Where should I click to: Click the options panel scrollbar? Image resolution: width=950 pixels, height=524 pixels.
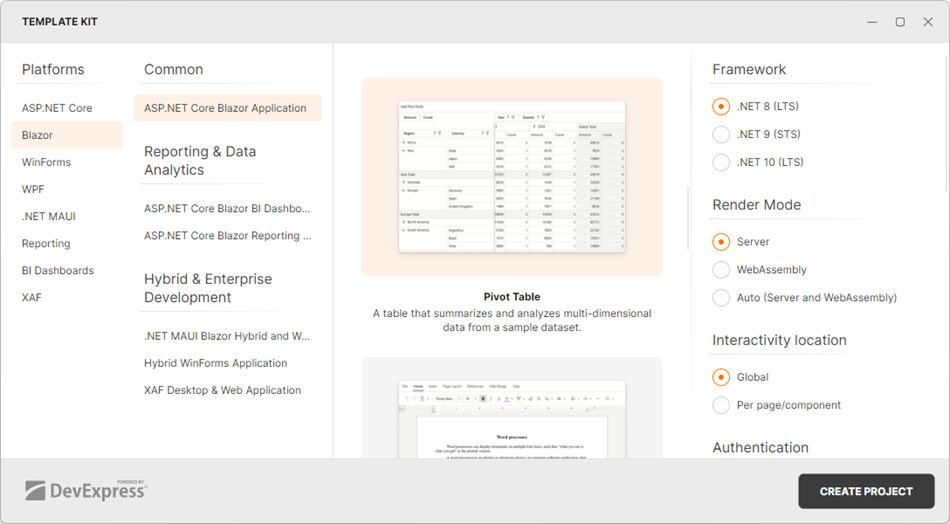click(x=946, y=124)
